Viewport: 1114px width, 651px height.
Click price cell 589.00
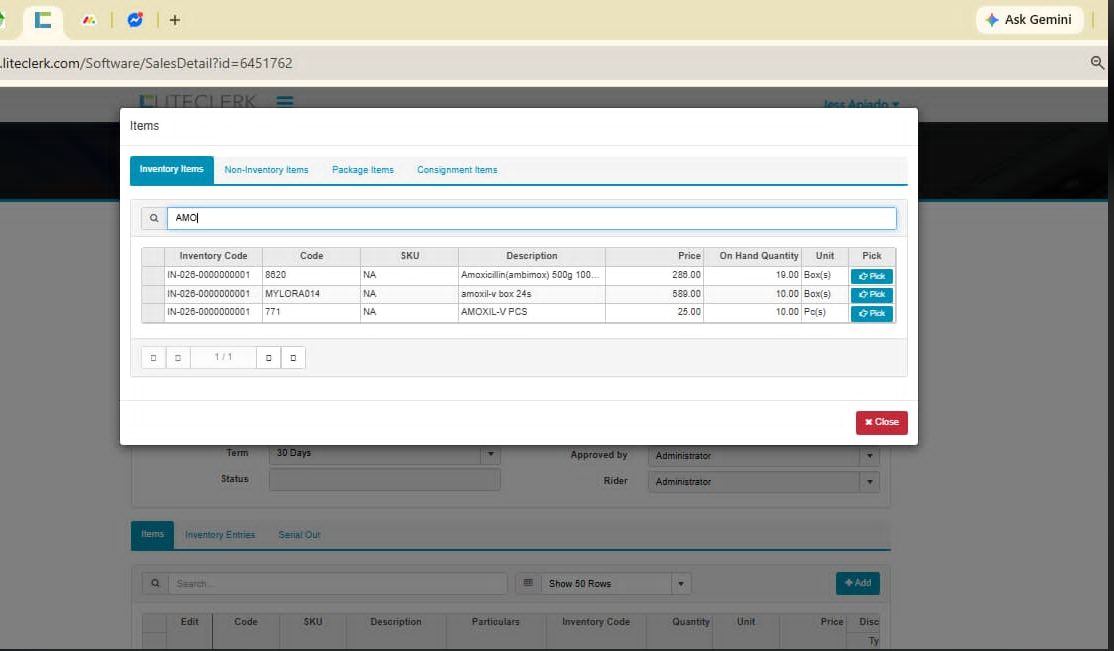(654, 294)
